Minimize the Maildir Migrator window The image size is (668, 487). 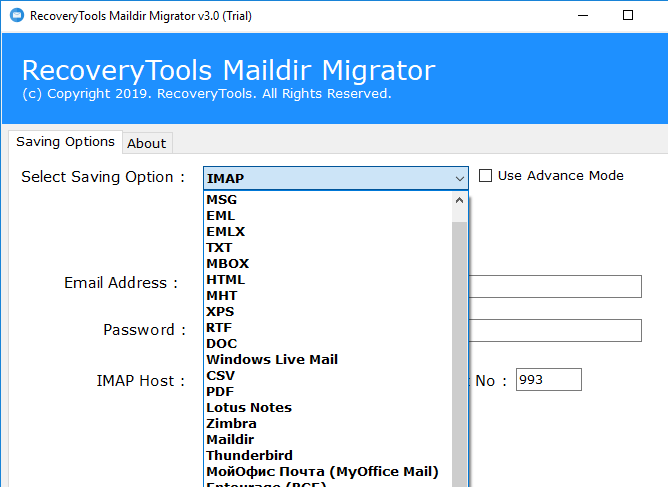(x=583, y=15)
